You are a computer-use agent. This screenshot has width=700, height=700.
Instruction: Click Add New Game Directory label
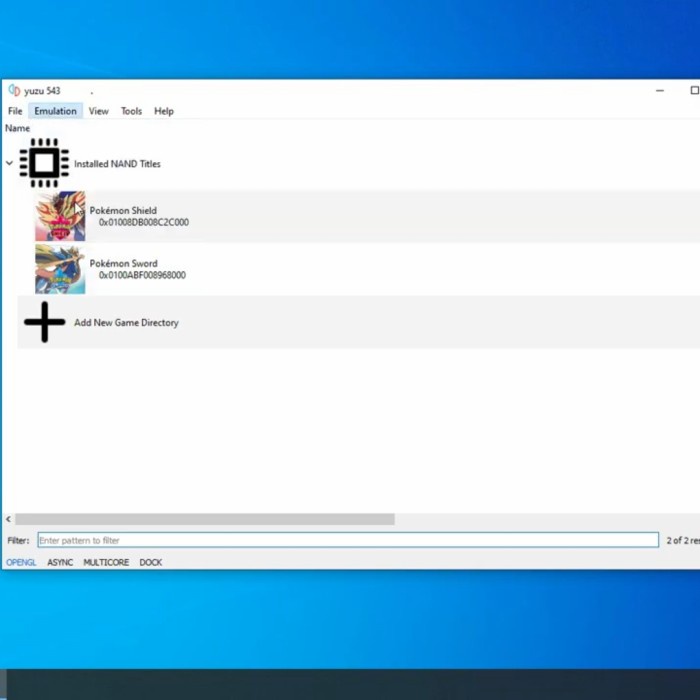pos(126,323)
